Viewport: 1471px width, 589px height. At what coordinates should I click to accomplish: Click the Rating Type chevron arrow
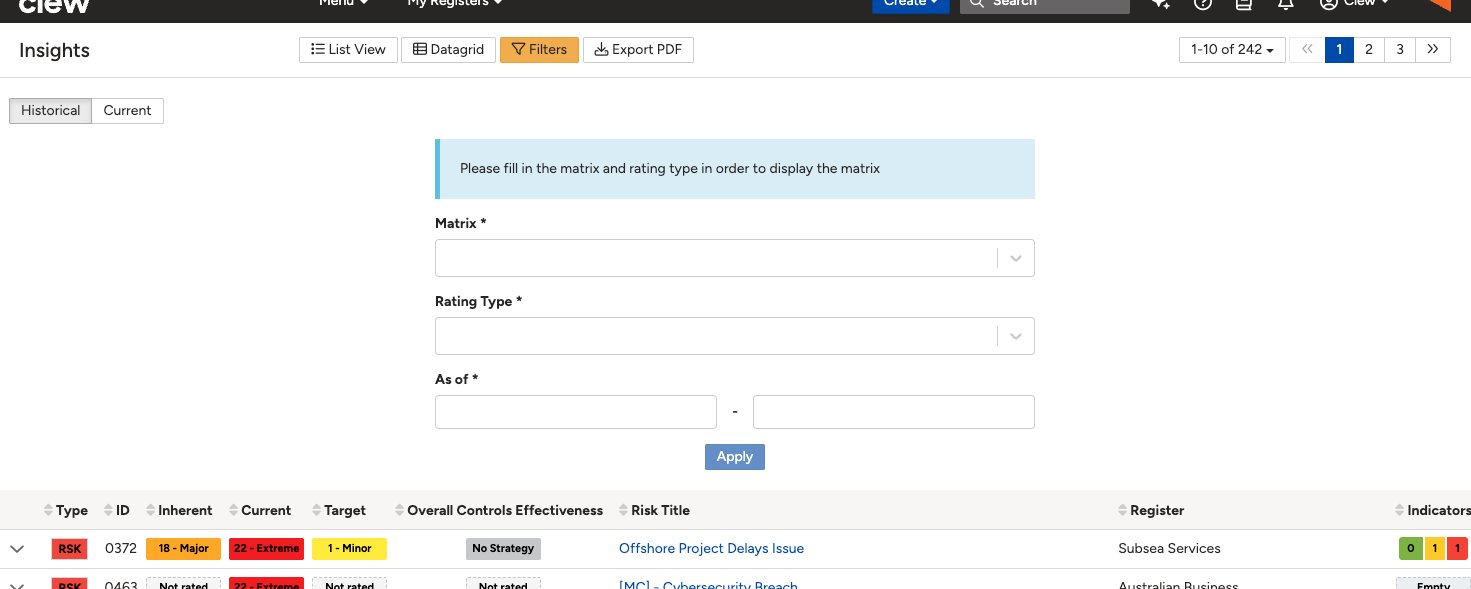click(1016, 336)
